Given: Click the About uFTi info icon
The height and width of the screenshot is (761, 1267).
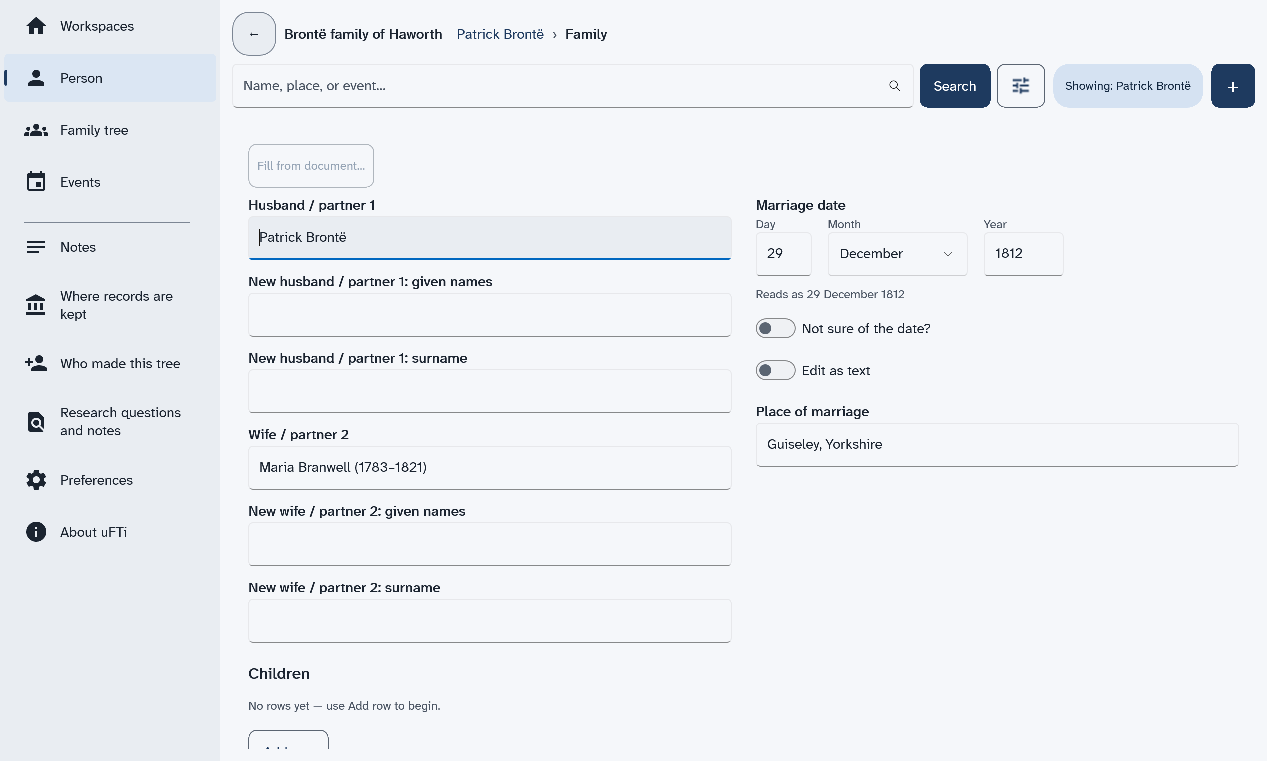Looking at the screenshot, I should (x=36, y=532).
